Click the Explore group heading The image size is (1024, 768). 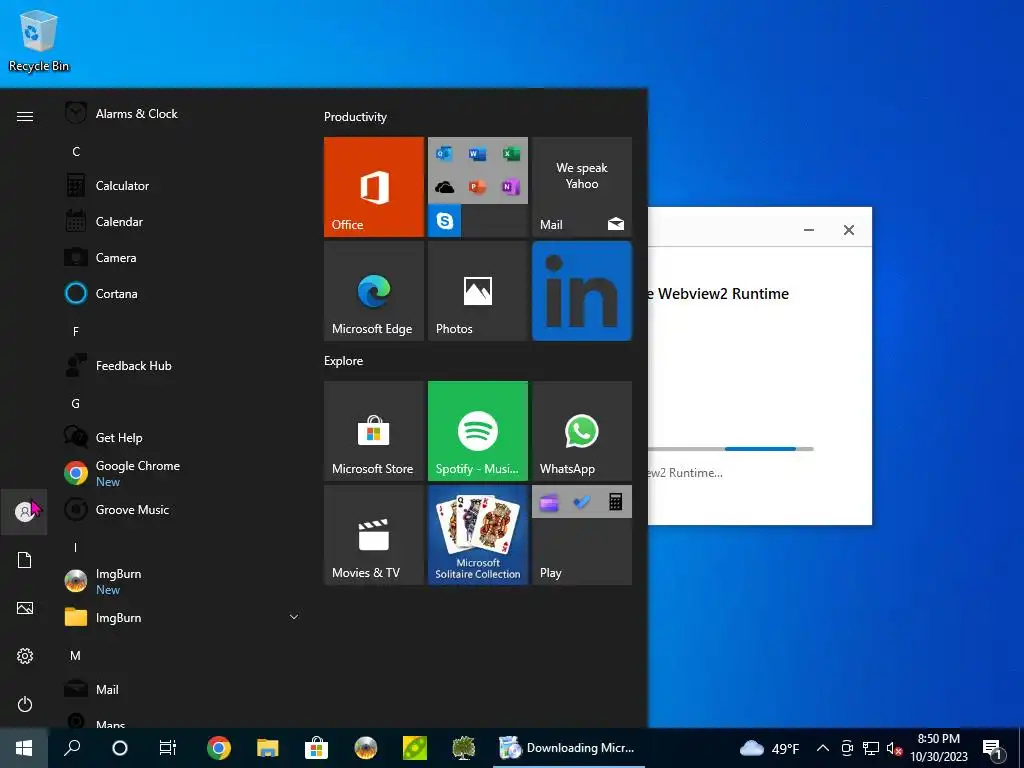coord(344,361)
